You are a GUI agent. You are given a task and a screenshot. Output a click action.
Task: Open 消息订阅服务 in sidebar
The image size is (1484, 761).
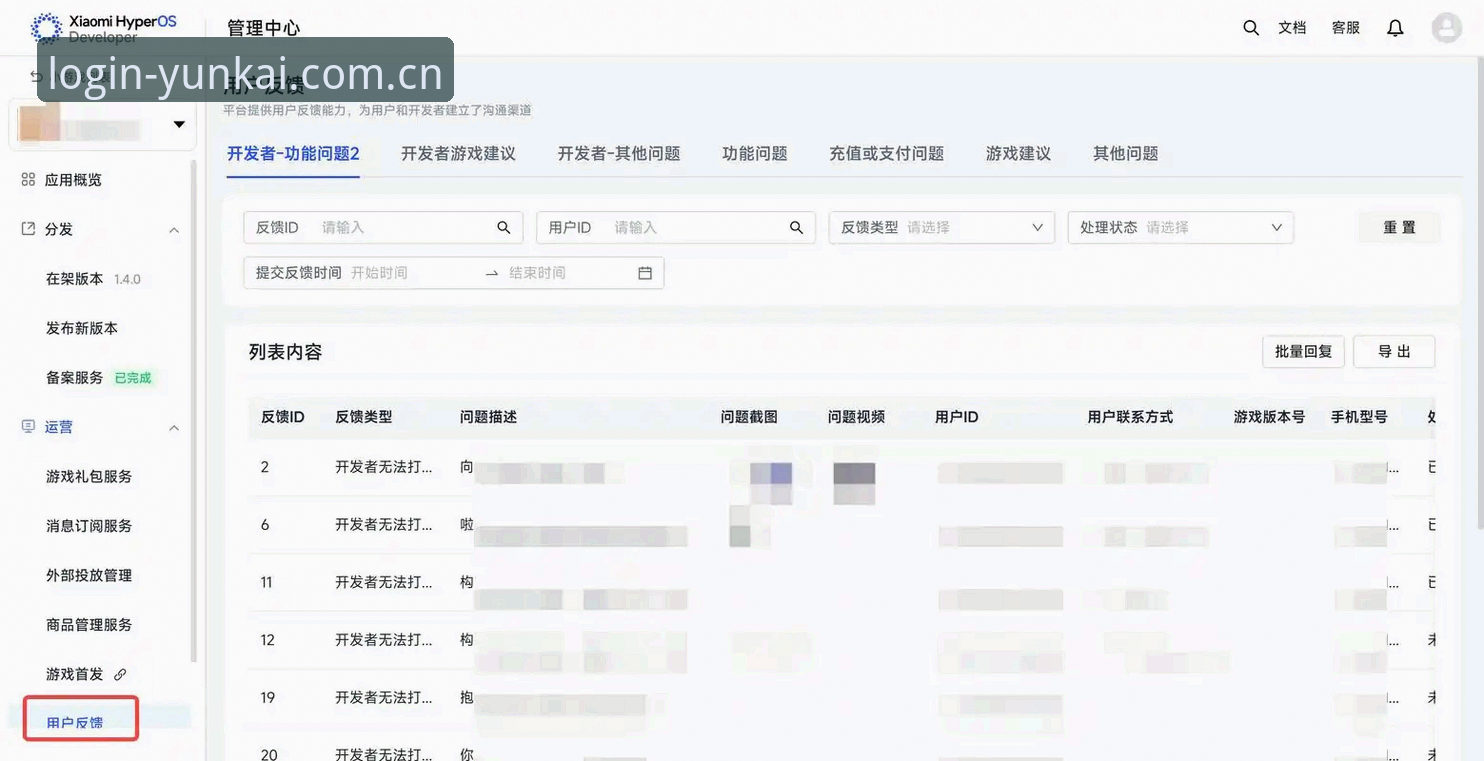(89, 526)
